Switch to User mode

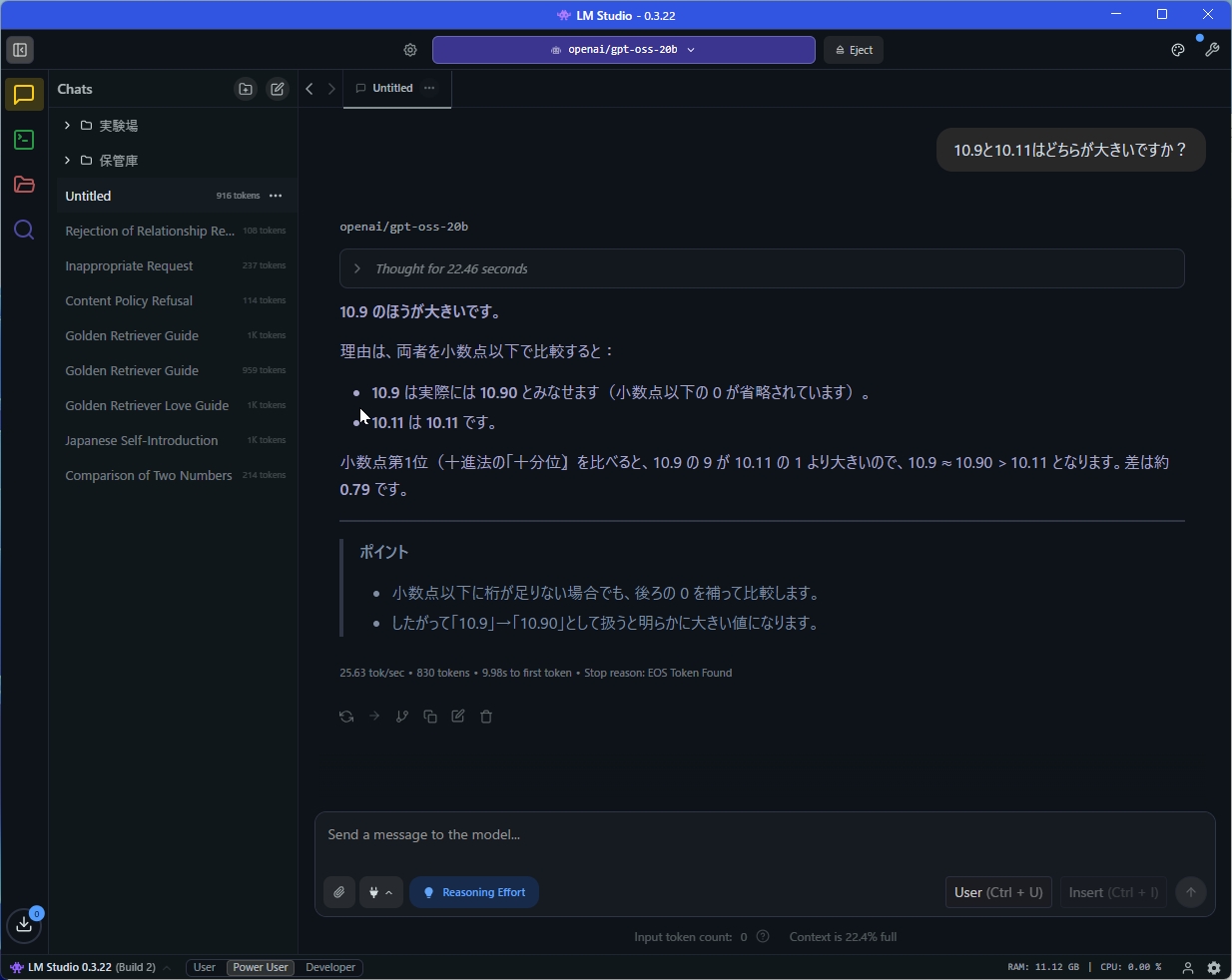[205, 967]
